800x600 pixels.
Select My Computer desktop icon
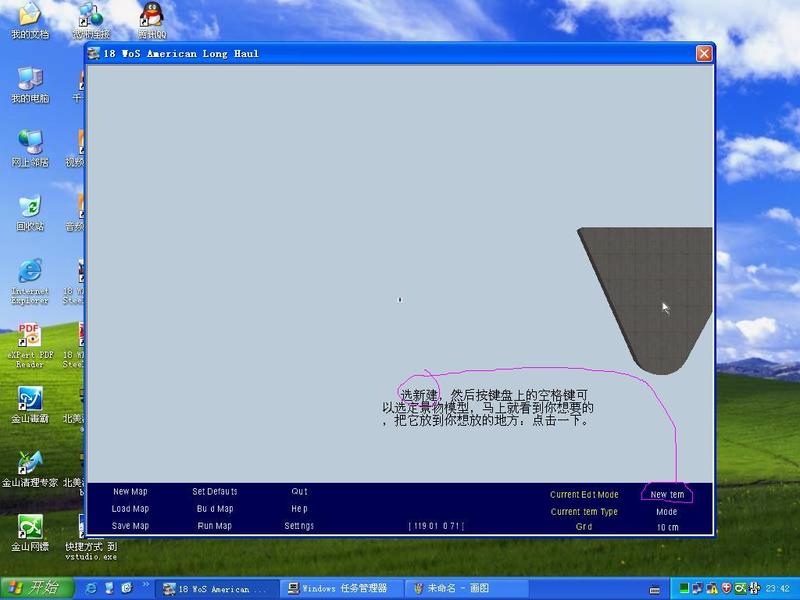tap(30, 81)
